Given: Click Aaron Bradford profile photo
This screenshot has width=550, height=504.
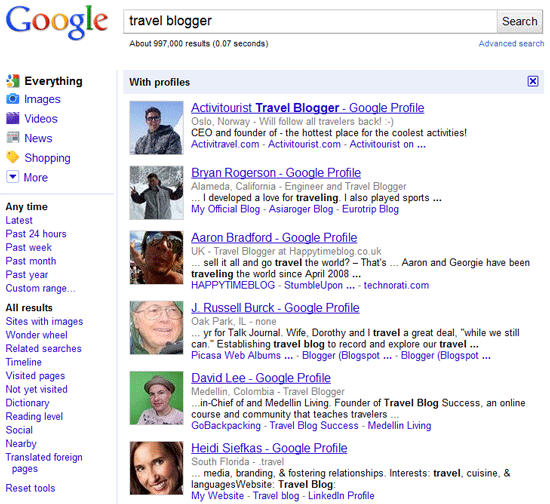Looking at the screenshot, I should coord(156,257).
